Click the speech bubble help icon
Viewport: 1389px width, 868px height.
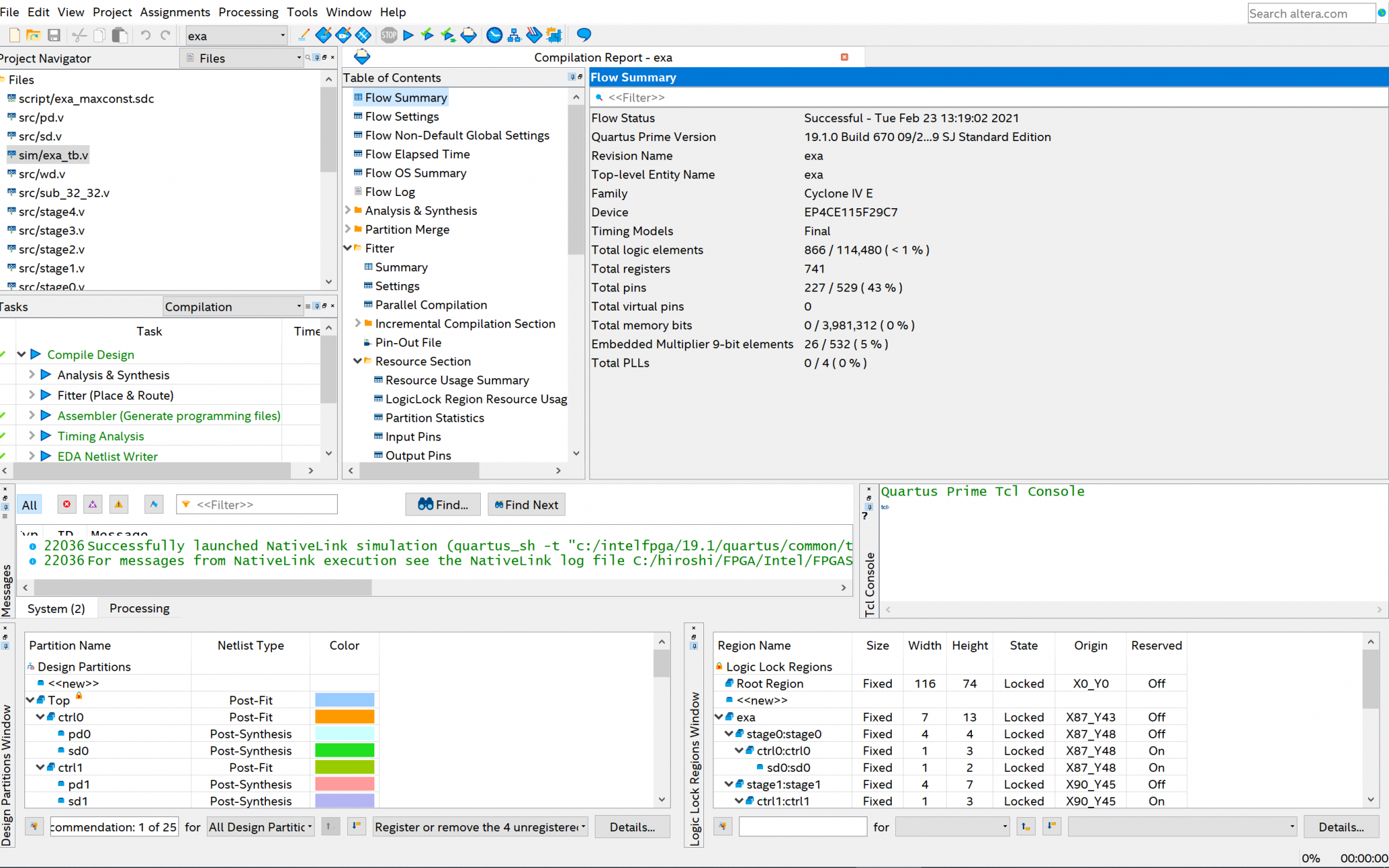click(583, 35)
